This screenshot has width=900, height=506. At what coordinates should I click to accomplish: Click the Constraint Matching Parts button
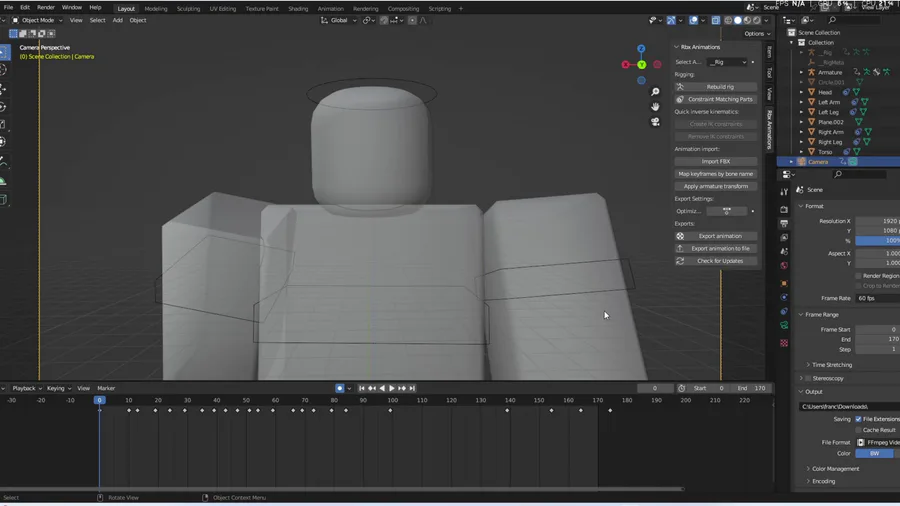click(x=715, y=99)
